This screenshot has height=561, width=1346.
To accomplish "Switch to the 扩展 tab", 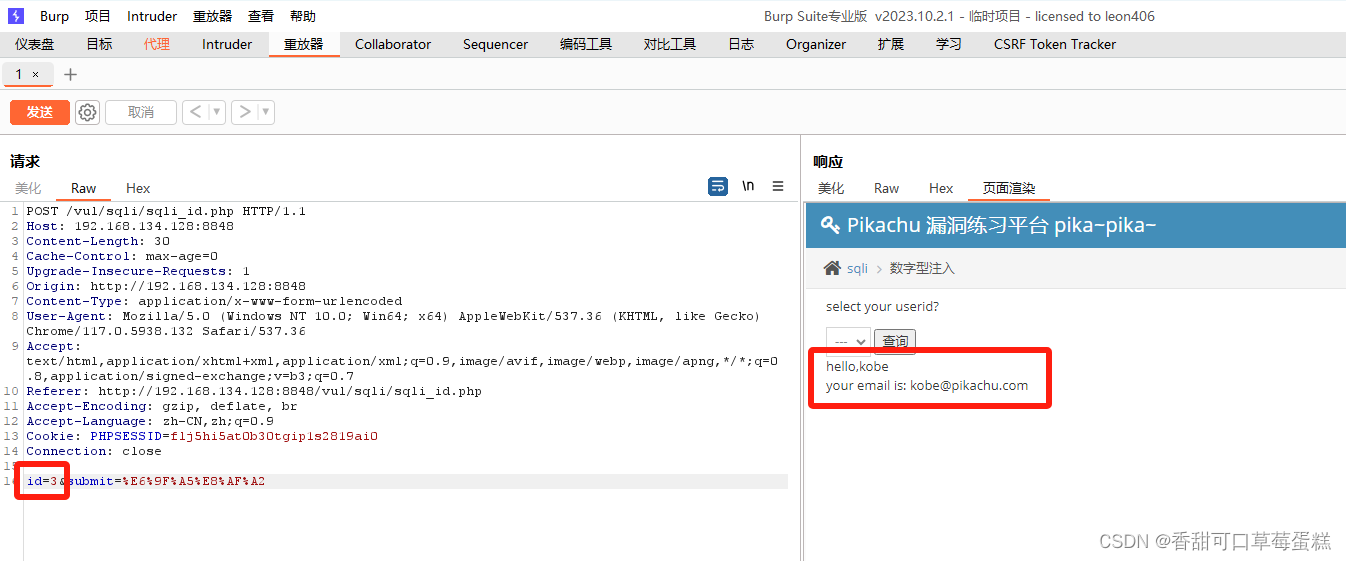I will point(891,44).
